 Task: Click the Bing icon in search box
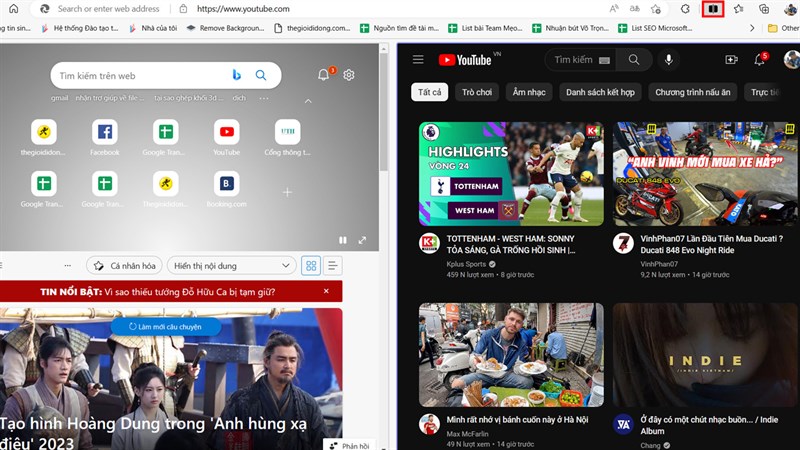tap(236, 75)
